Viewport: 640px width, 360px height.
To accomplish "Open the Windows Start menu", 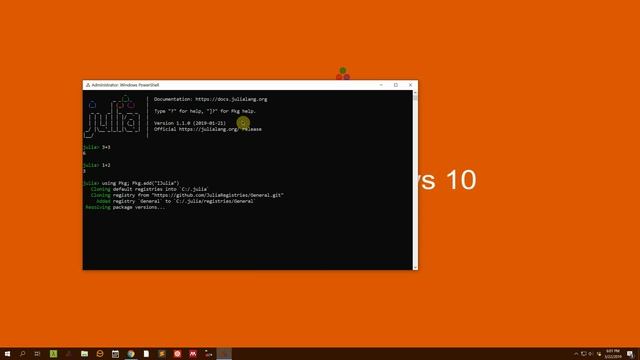I will (x=7, y=354).
